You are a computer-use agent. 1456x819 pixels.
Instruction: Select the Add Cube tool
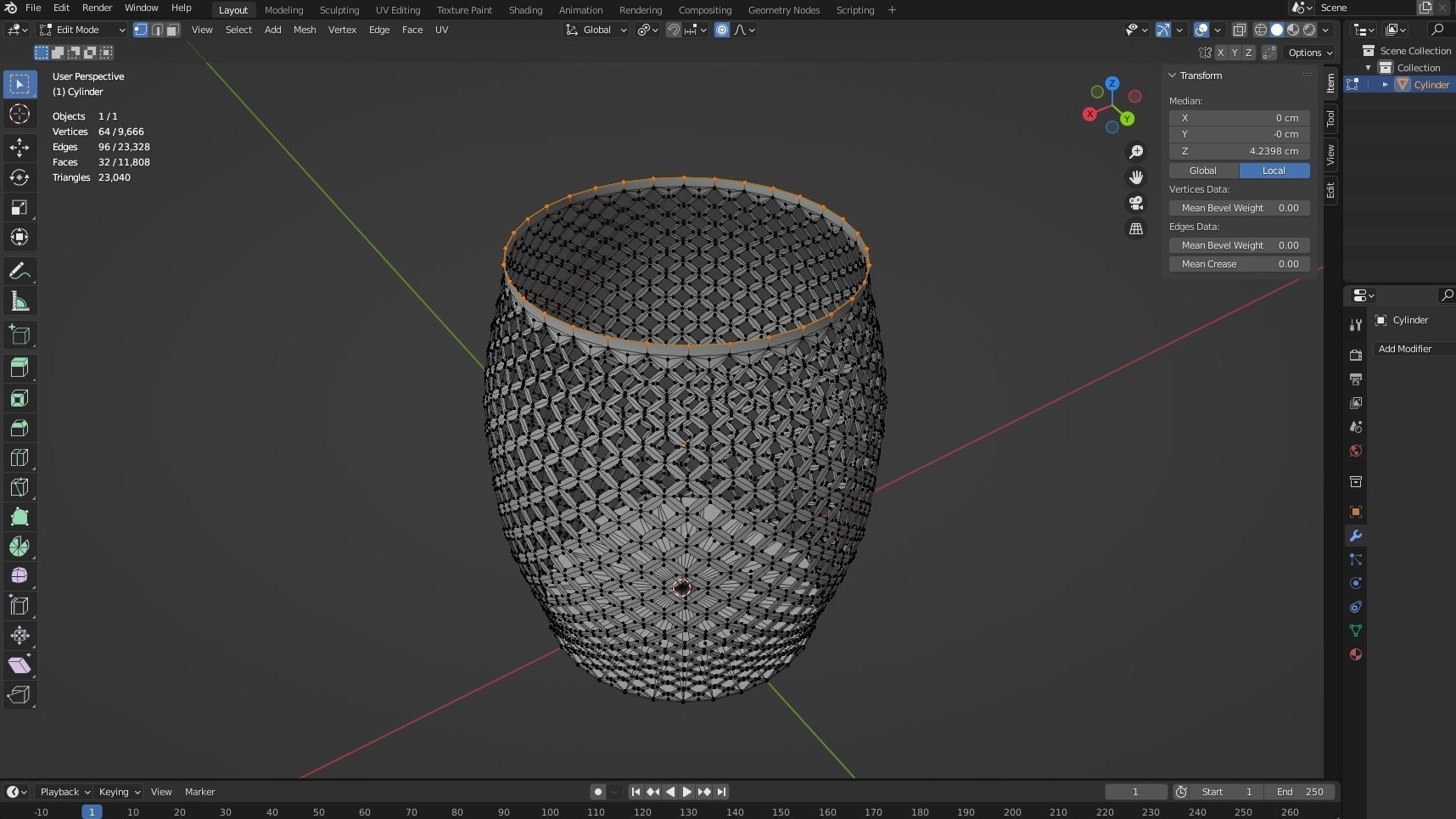pyautogui.click(x=20, y=335)
